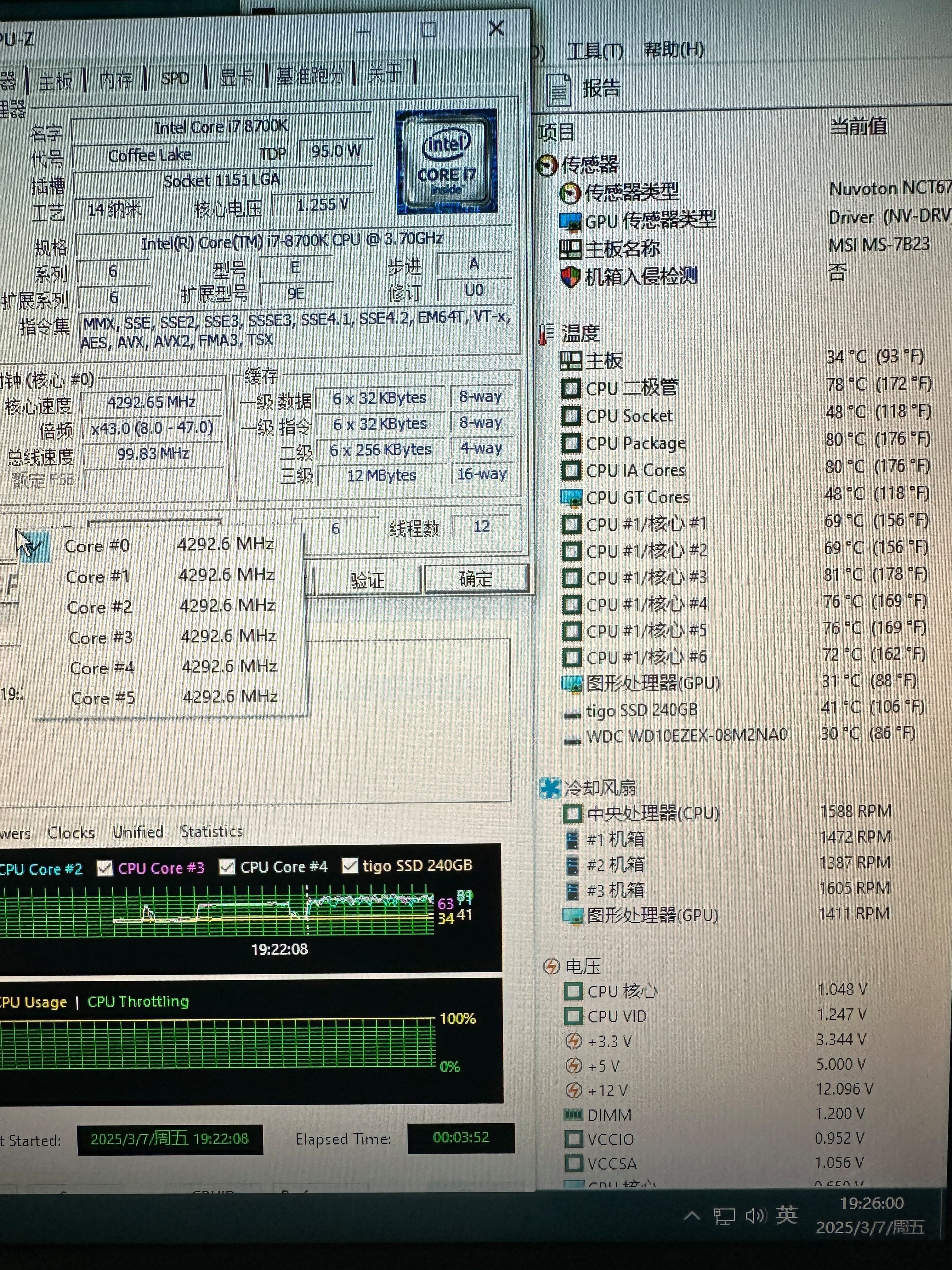Disable the tigo SSD 240GB checkbox
Image resolution: width=952 pixels, height=1270 pixels.
click(349, 866)
